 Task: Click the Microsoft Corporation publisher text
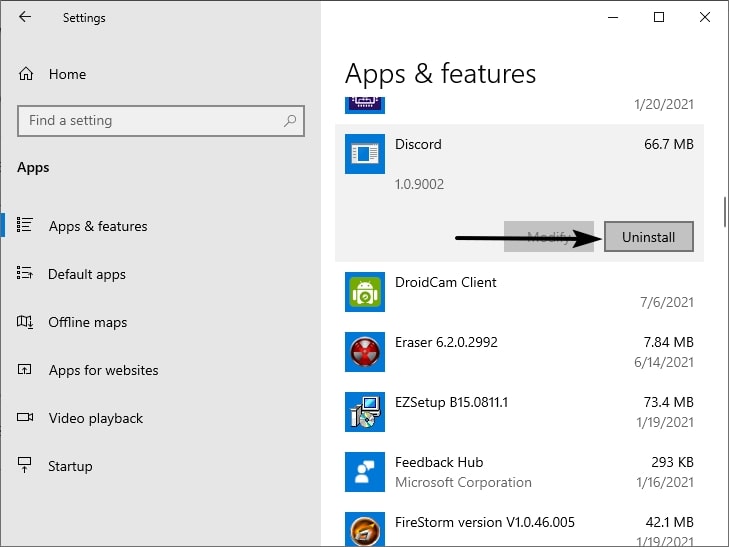463,482
